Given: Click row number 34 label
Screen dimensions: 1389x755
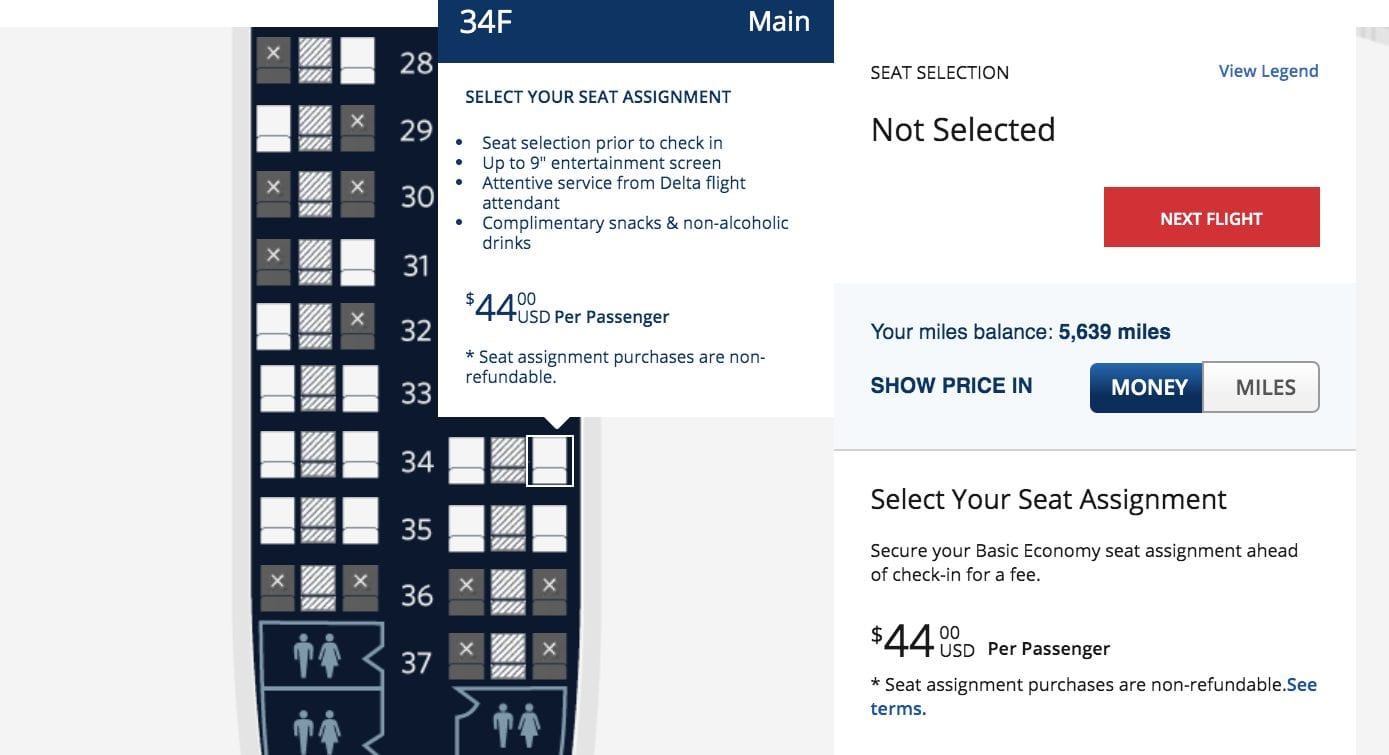Looking at the screenshot, I should coord(416,460).
